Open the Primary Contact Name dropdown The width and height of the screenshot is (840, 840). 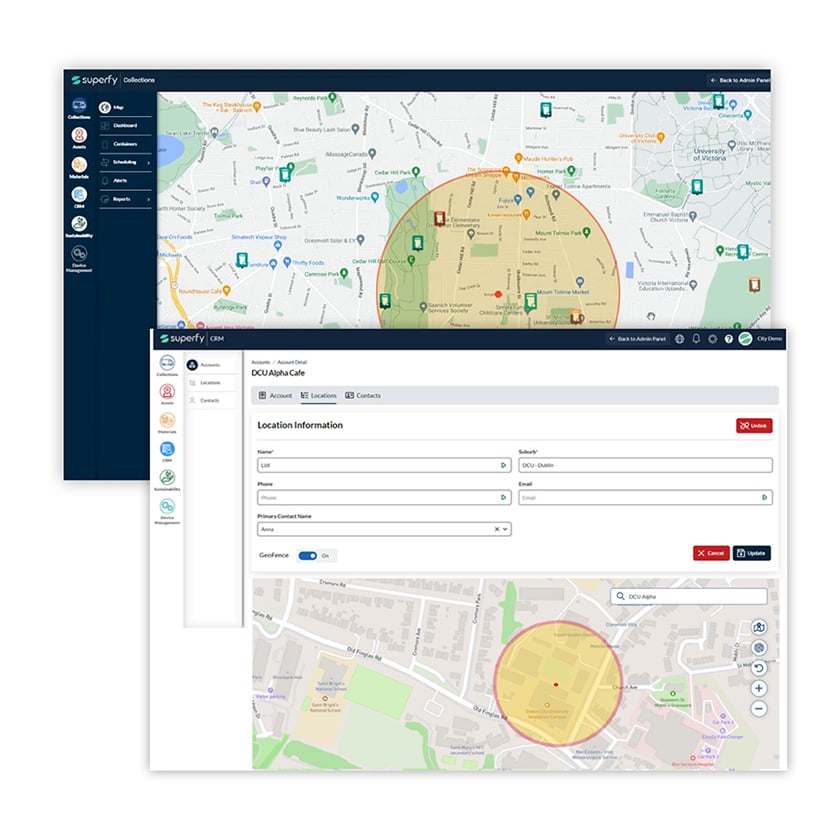(x=505, y=529)
